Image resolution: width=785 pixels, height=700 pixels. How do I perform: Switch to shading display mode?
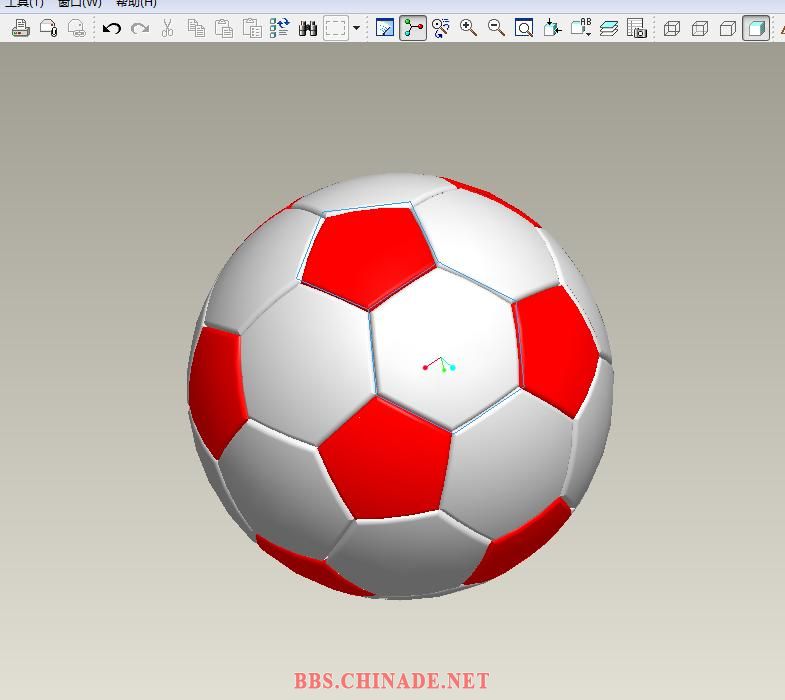(756, 28)
